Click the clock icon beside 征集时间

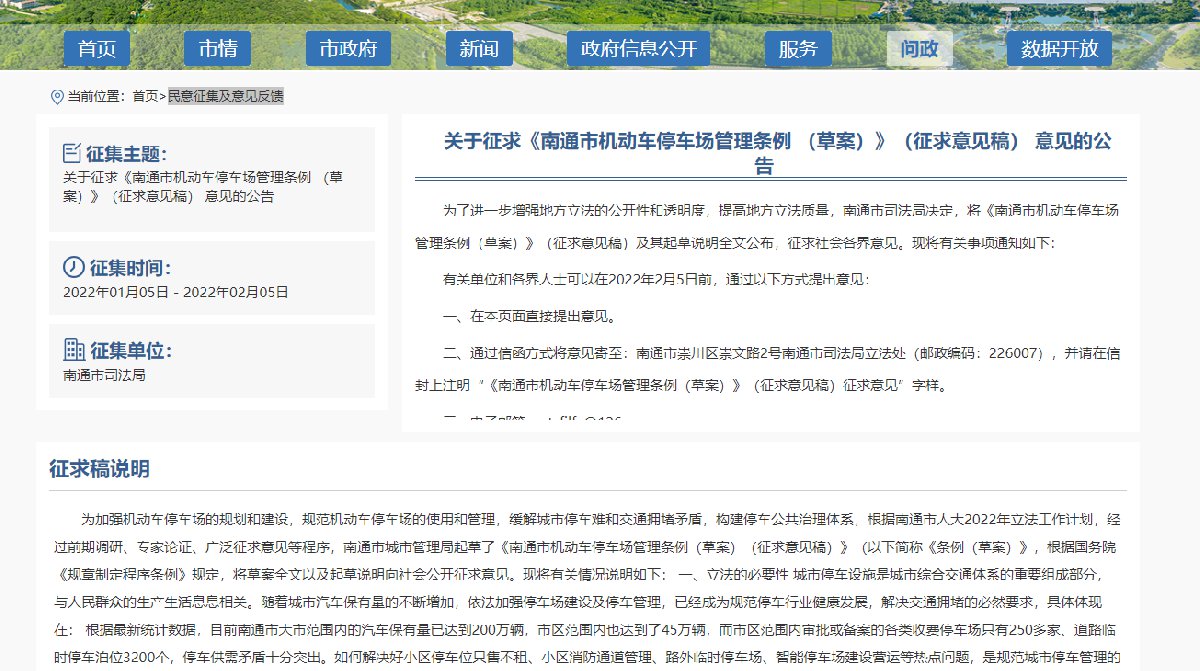[x=73, y=268]
